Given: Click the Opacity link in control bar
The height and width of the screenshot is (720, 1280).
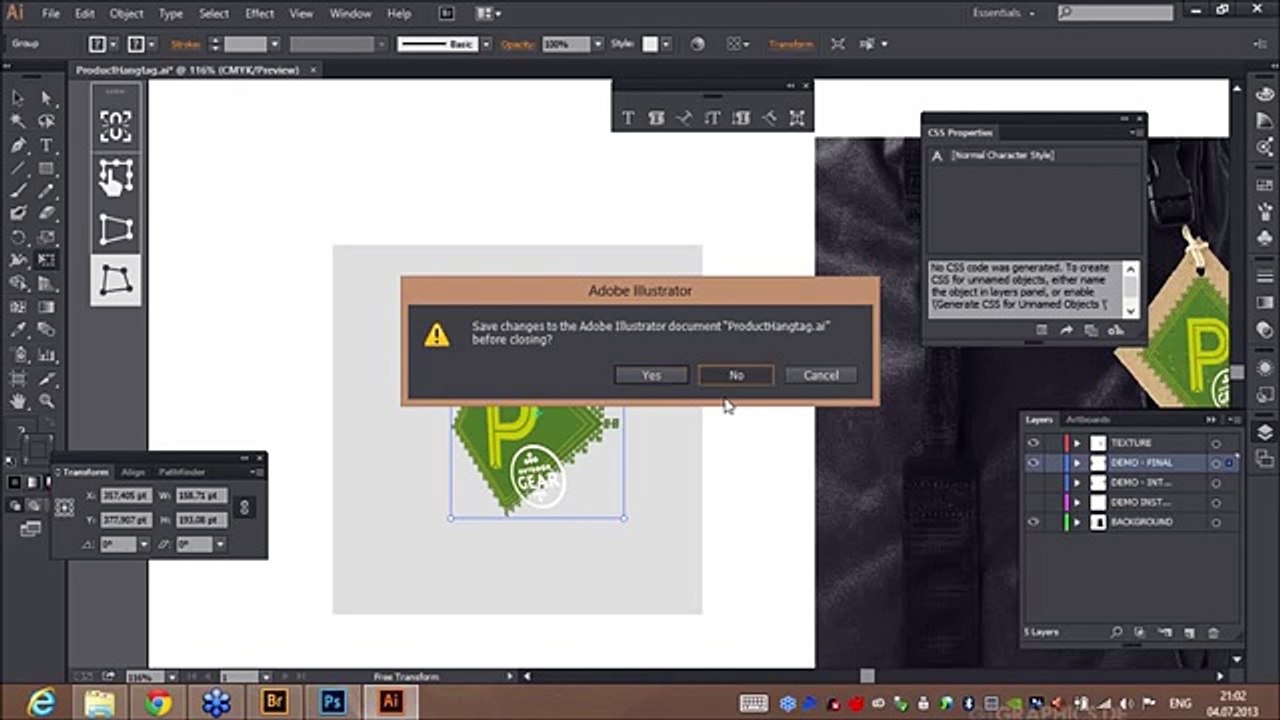Looking at the screenshot, I should [x=518, y=44].
